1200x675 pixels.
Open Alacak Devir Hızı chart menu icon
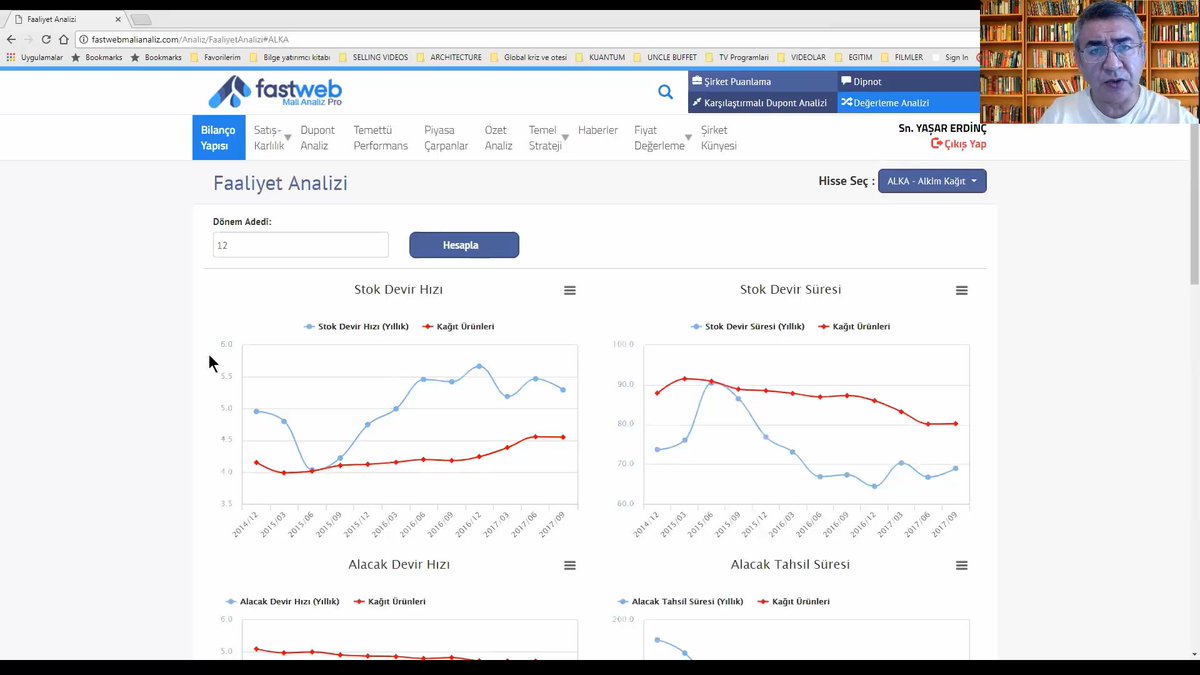pyautogui.click(x=570, y=565)
